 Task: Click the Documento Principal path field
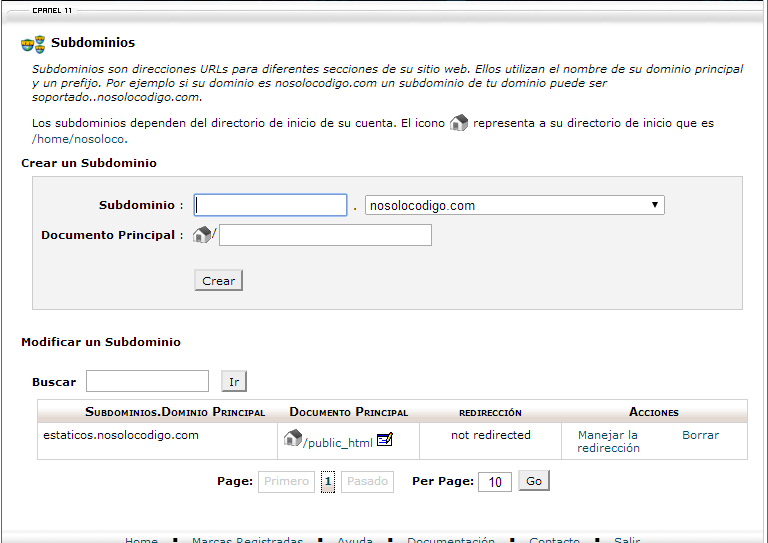(x=325, y=235)
